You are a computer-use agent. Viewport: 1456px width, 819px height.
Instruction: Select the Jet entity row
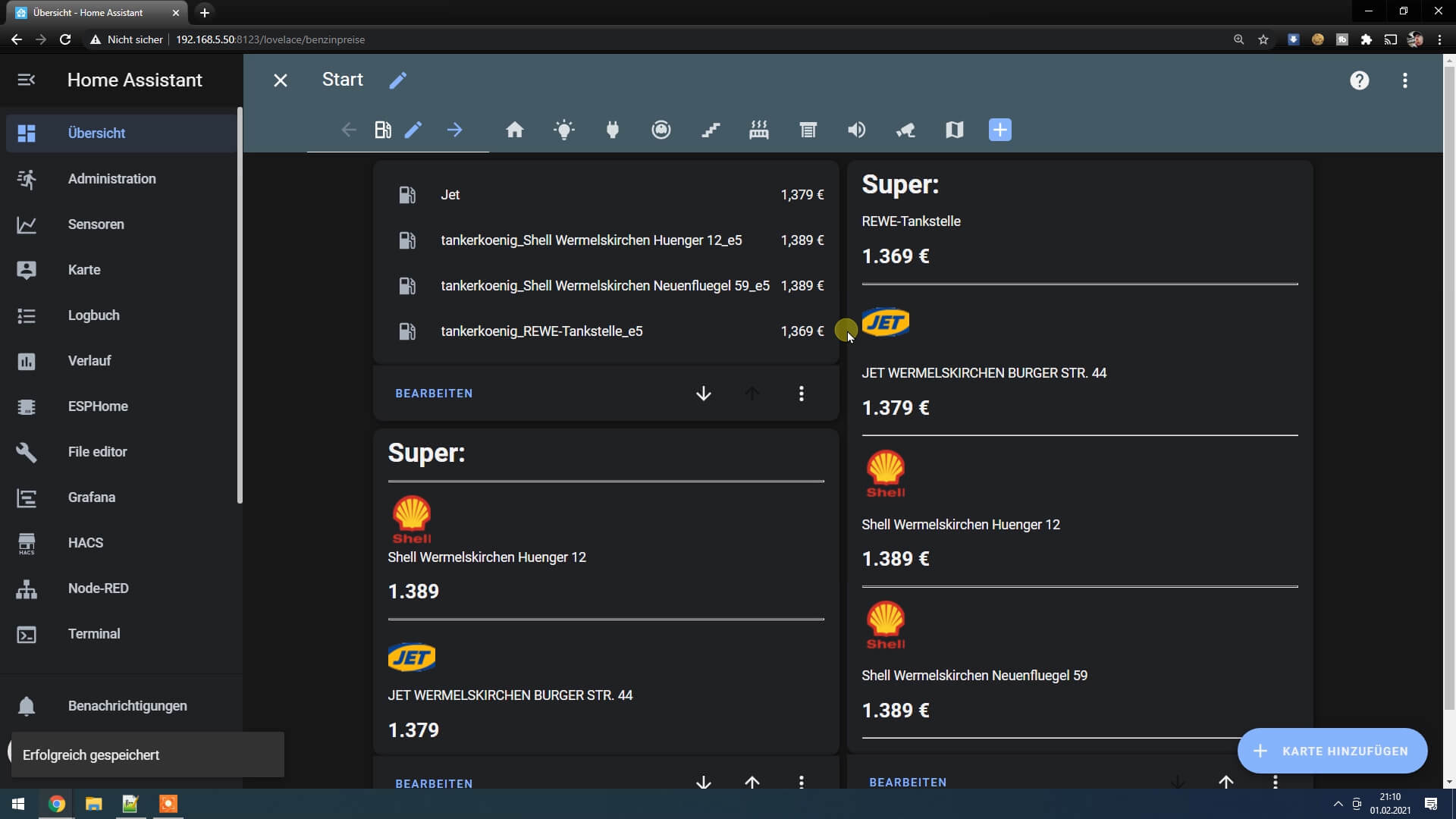point(607,195)
